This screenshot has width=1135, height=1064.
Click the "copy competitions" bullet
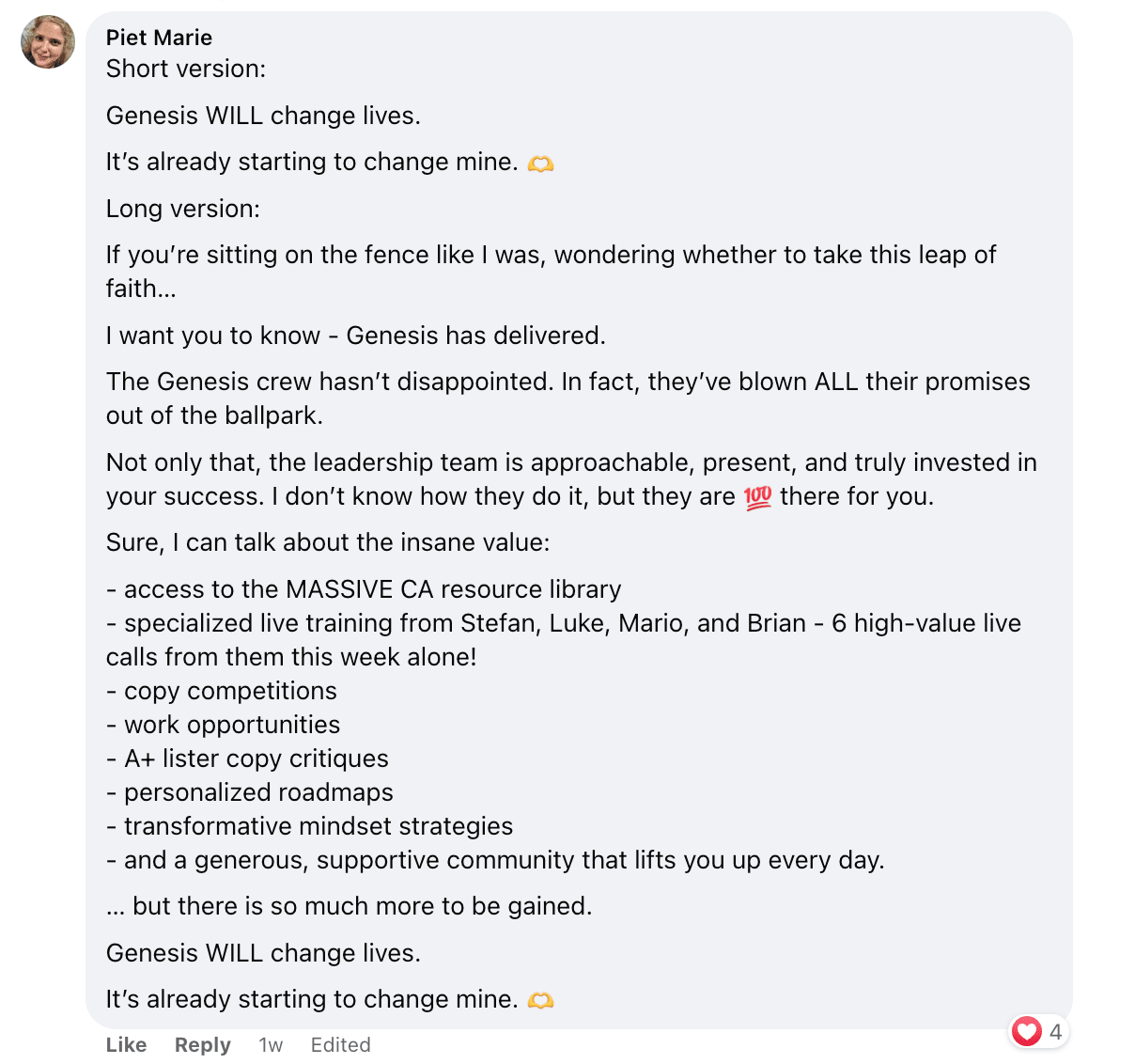(230, 691)
